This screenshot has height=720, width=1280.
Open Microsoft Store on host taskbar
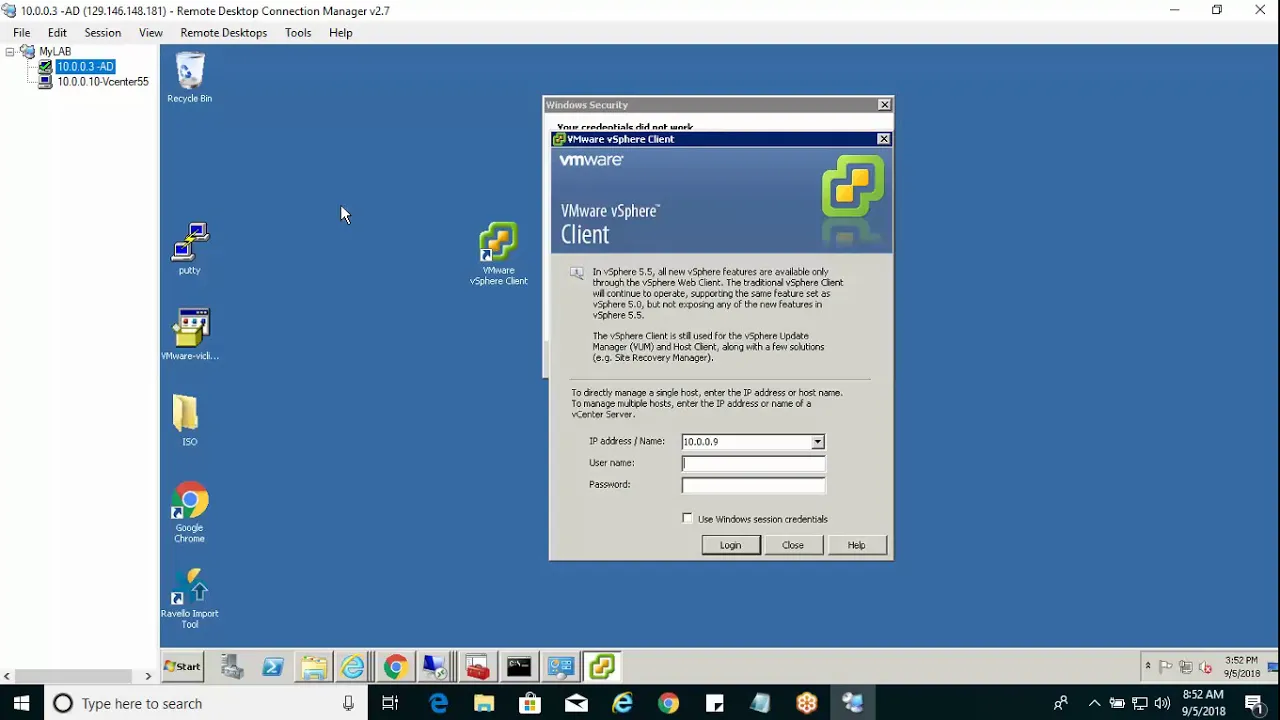click(530, 703)
